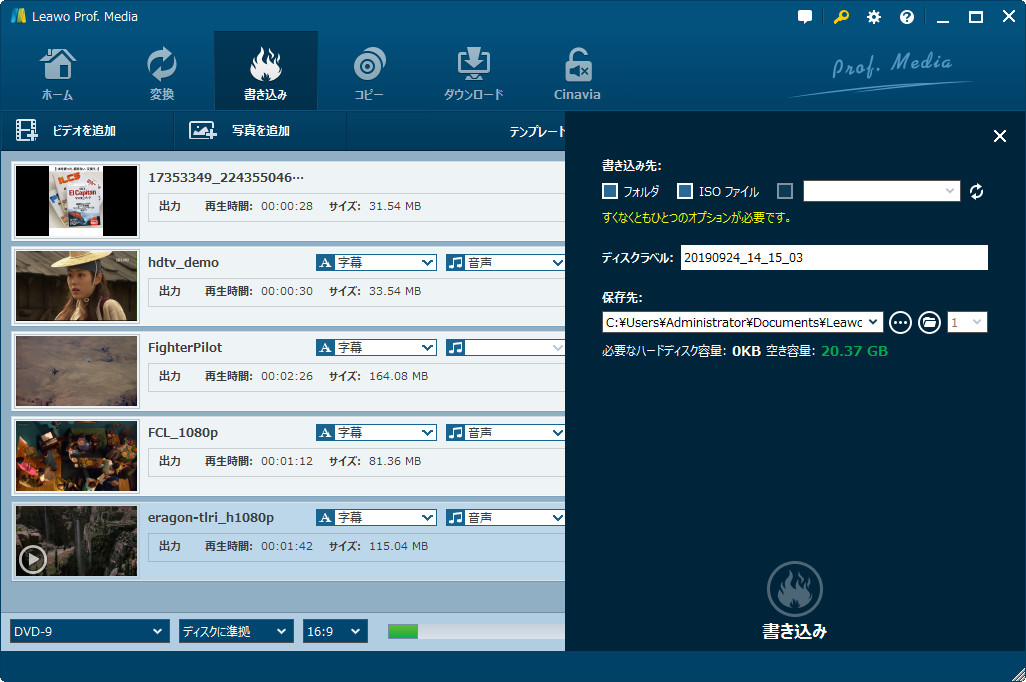Screen dimensions: 1026x682
Task: Open the help question mark icon
Action: [906, 17]
